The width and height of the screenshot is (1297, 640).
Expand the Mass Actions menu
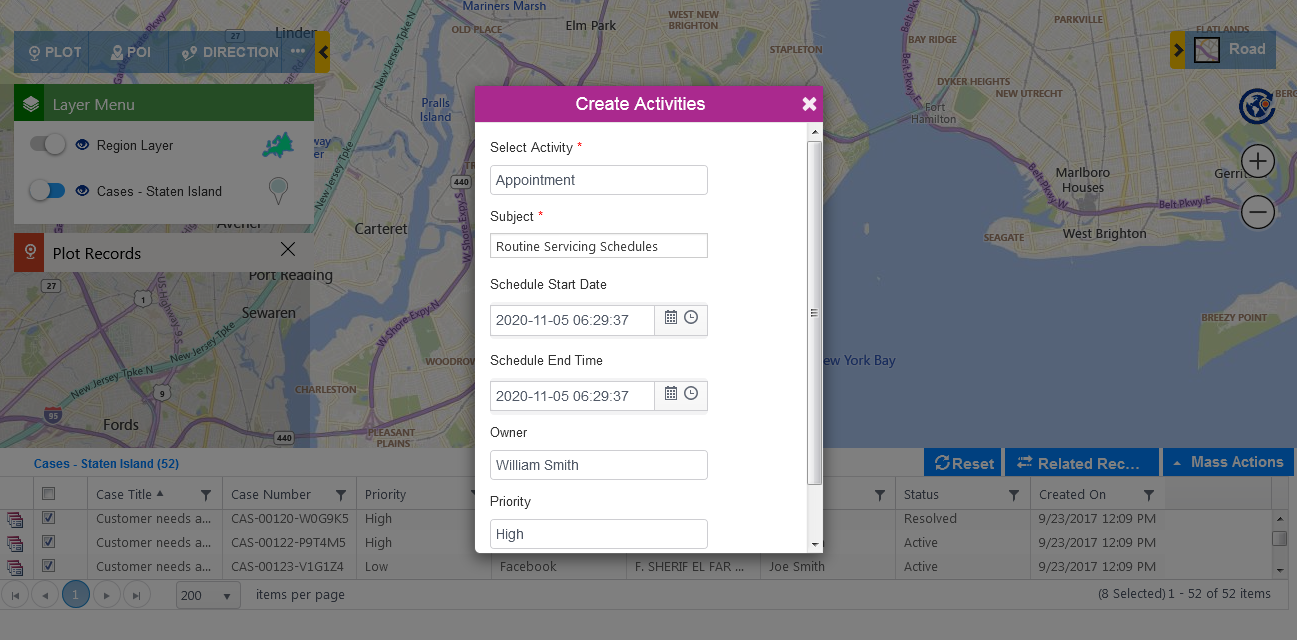1227,462
